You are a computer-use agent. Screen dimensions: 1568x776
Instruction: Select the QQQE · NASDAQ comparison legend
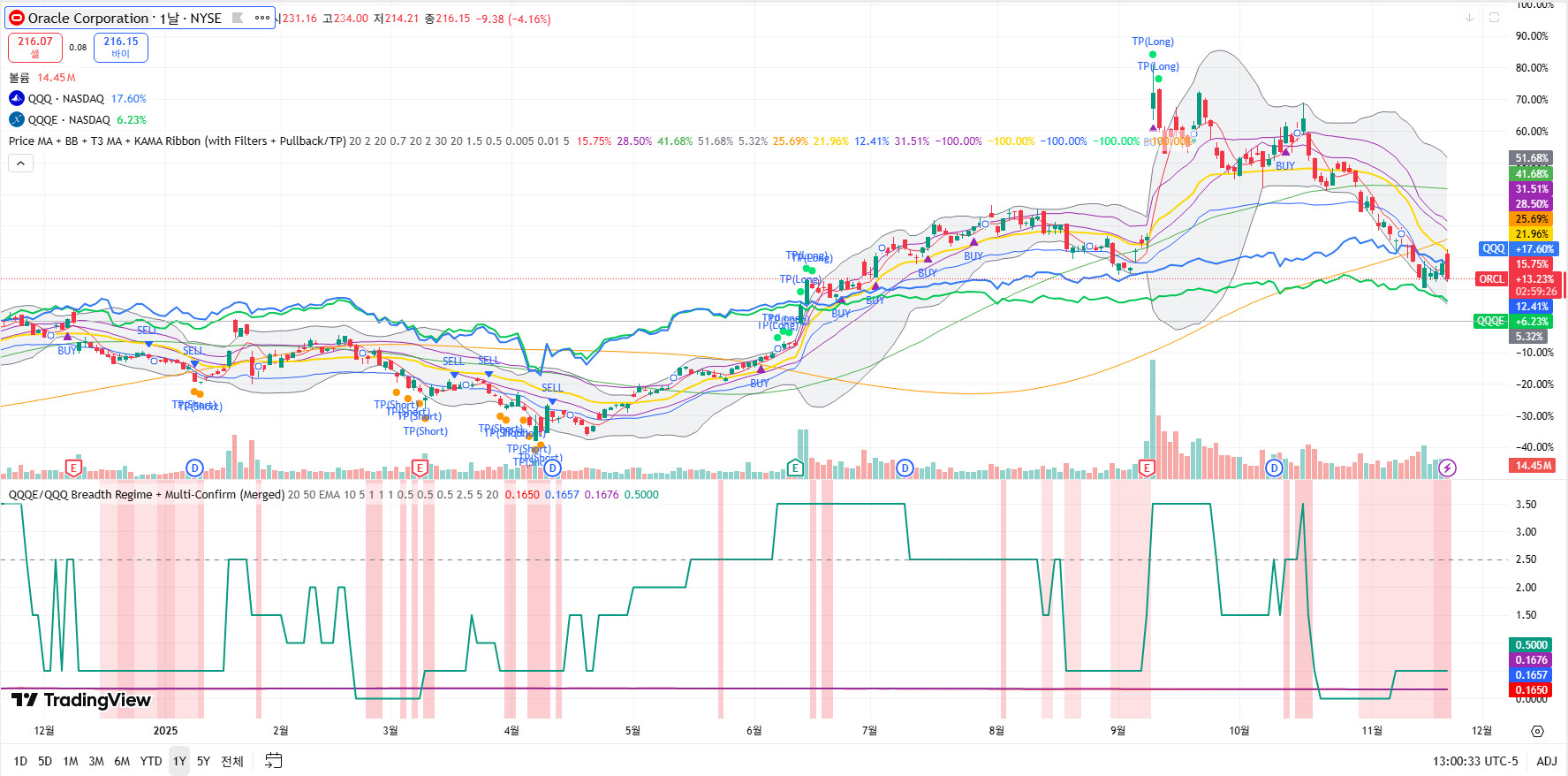[69, 119]
